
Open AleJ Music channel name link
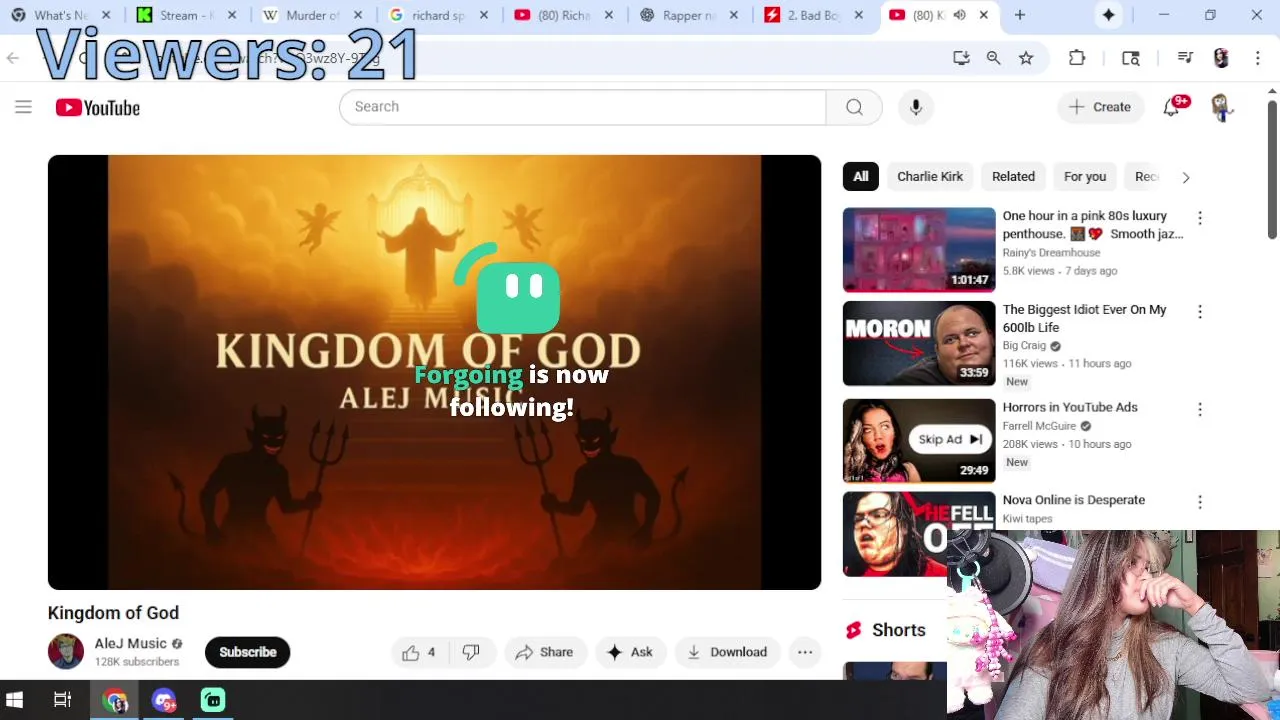coord(131,644)
